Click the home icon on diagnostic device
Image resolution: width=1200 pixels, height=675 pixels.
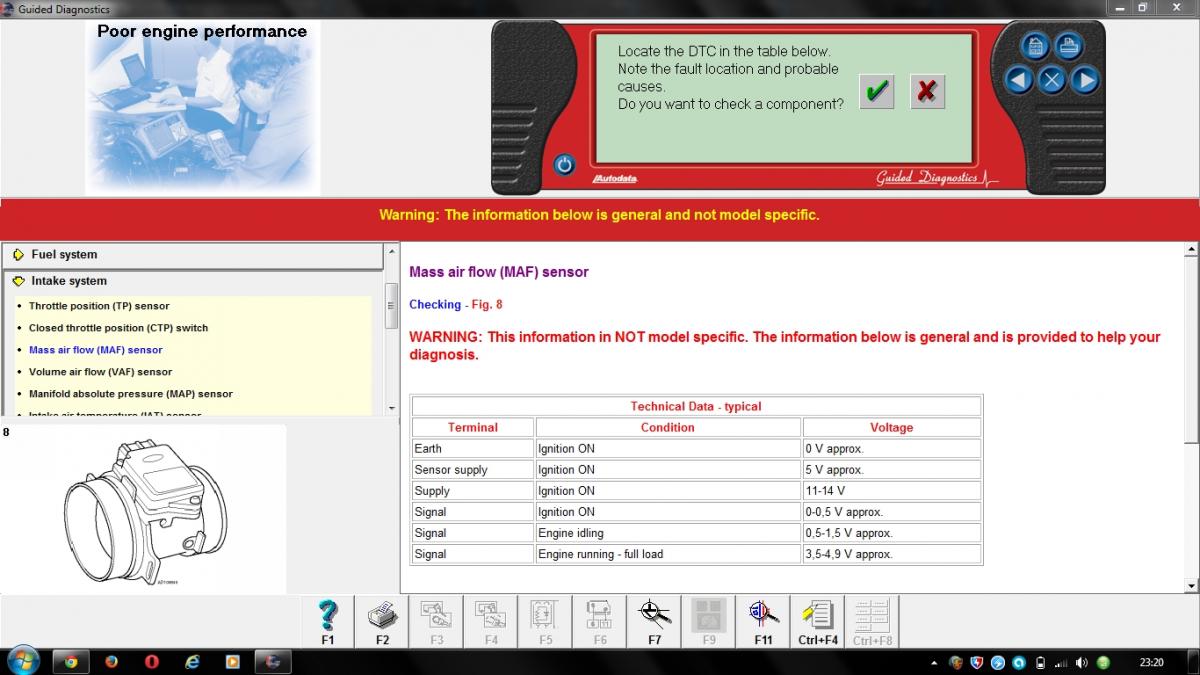1035,47
